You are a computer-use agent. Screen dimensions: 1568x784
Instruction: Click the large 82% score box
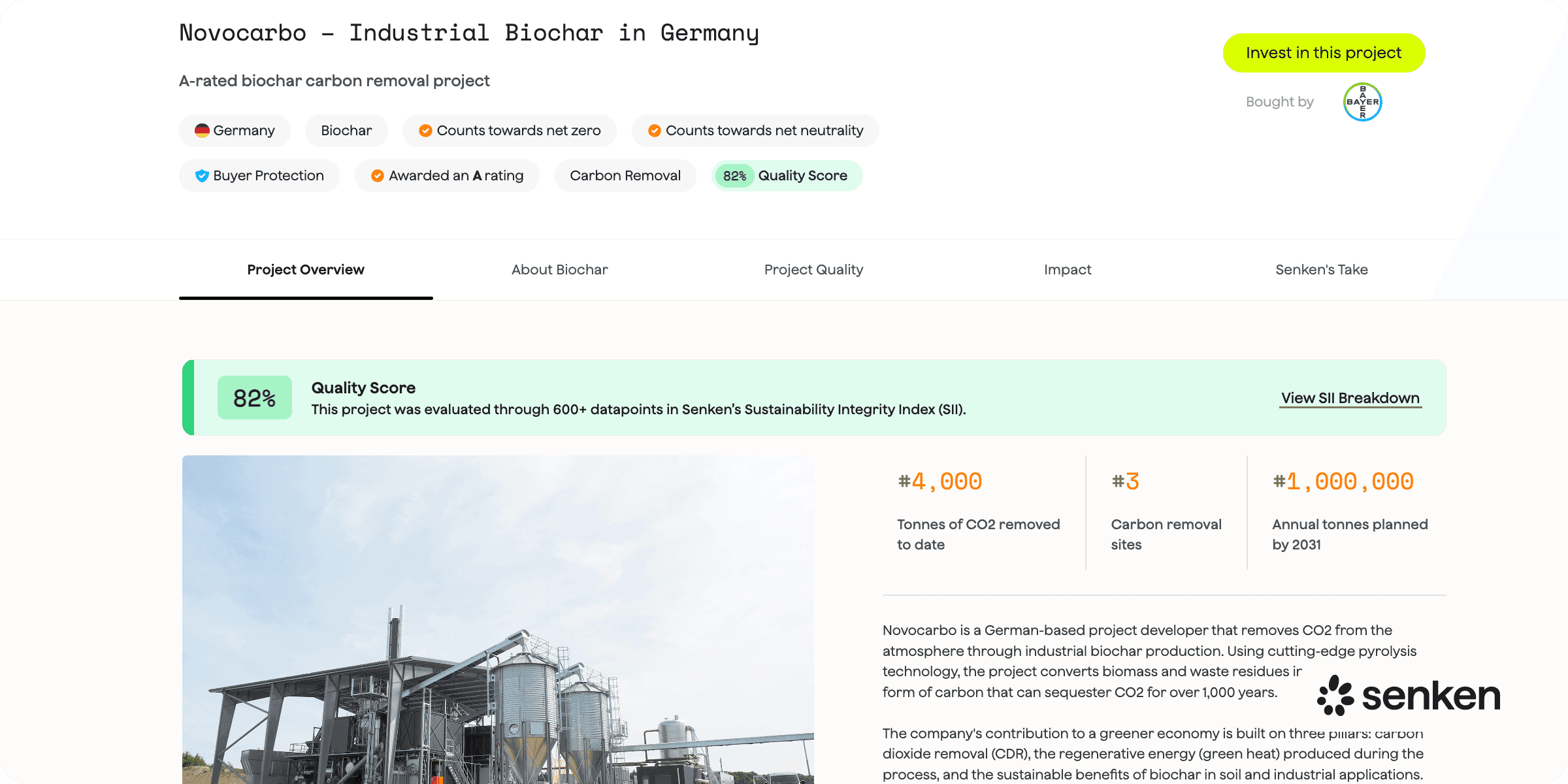[255, 398]
